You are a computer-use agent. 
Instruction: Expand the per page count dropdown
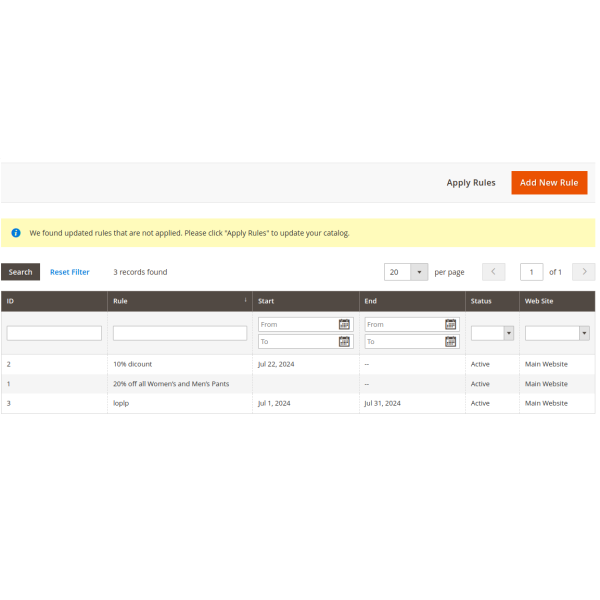click(x=419, y=272)
